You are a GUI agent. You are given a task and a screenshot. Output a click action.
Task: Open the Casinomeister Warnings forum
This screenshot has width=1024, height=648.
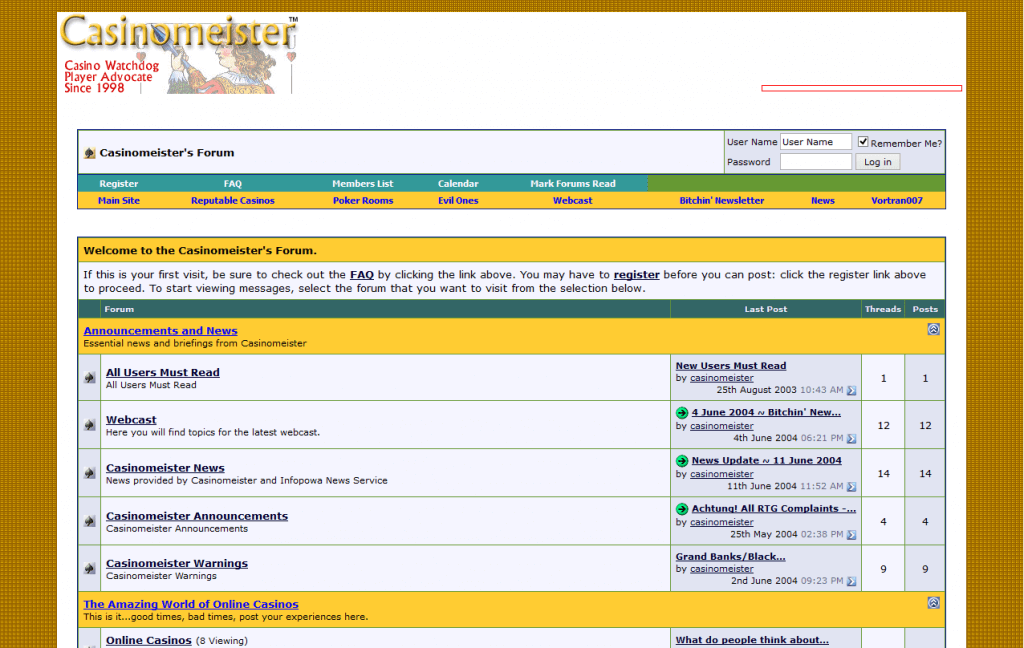[177, 563]
